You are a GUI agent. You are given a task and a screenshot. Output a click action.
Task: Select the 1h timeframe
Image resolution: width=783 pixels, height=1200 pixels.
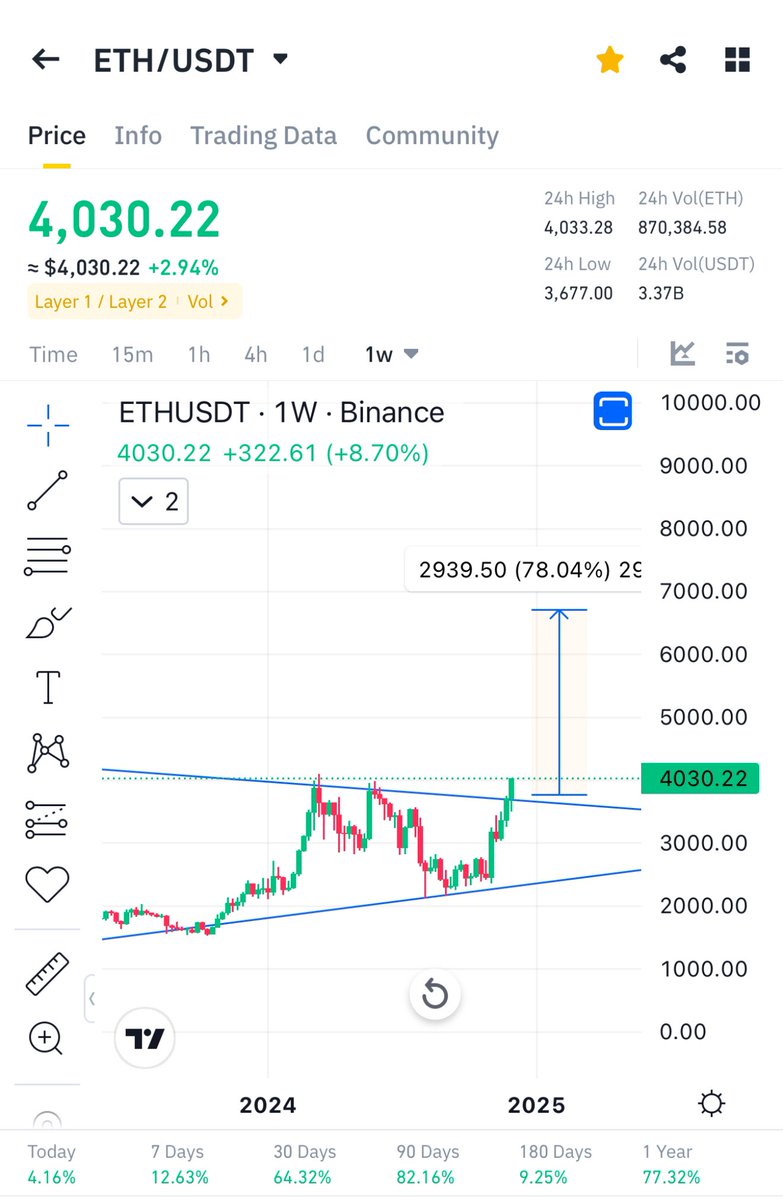(199, 354)
